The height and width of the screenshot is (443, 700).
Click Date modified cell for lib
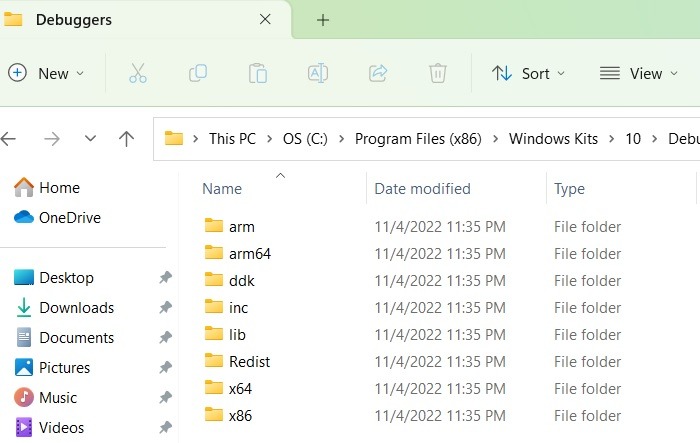click(x=440, y=334)
